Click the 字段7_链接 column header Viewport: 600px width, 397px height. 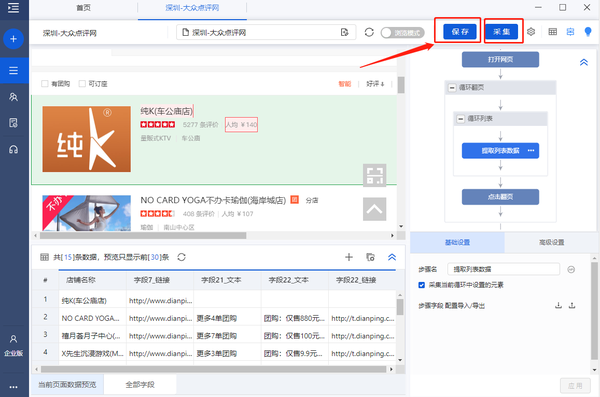click(160, 280)
